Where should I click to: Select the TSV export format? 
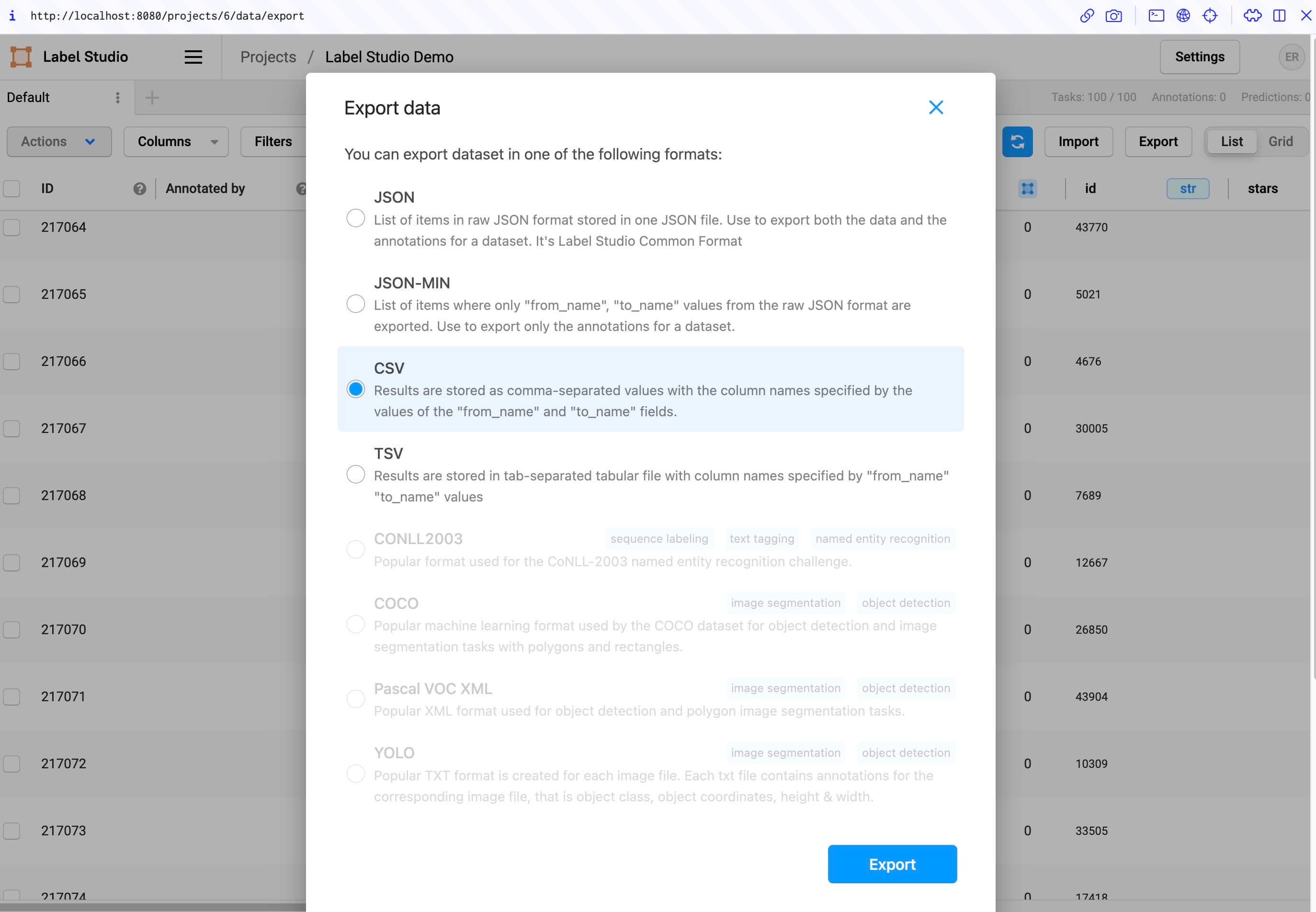coord(355,474)
